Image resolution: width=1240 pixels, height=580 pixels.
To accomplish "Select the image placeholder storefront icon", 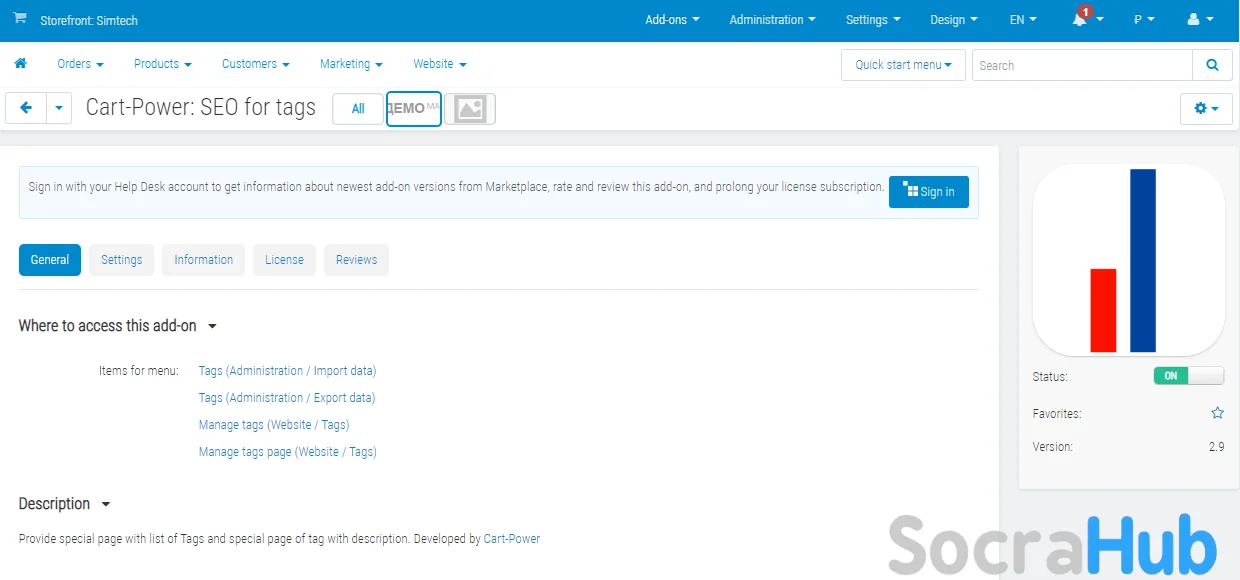I will [470, 109].
